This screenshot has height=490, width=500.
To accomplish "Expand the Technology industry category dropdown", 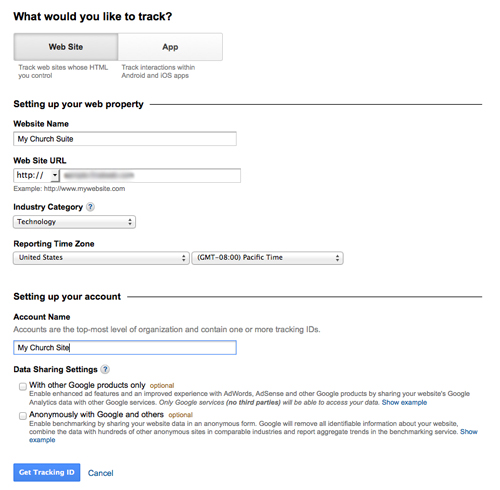I will 74,222.
